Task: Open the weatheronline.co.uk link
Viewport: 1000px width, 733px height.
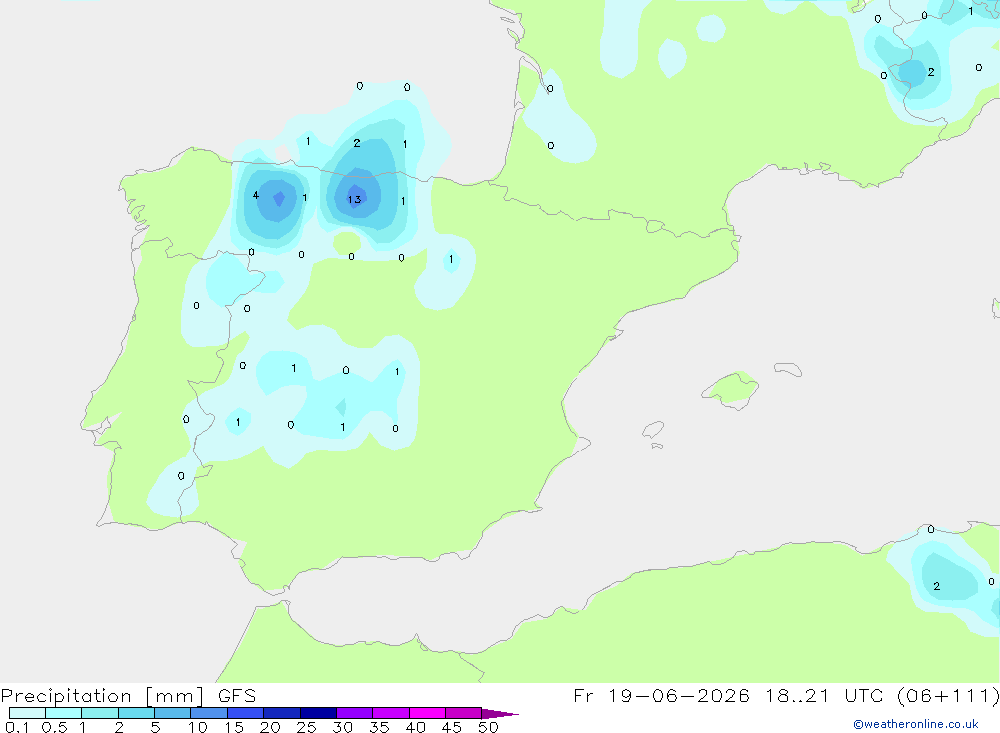Action: coord(916,724)
